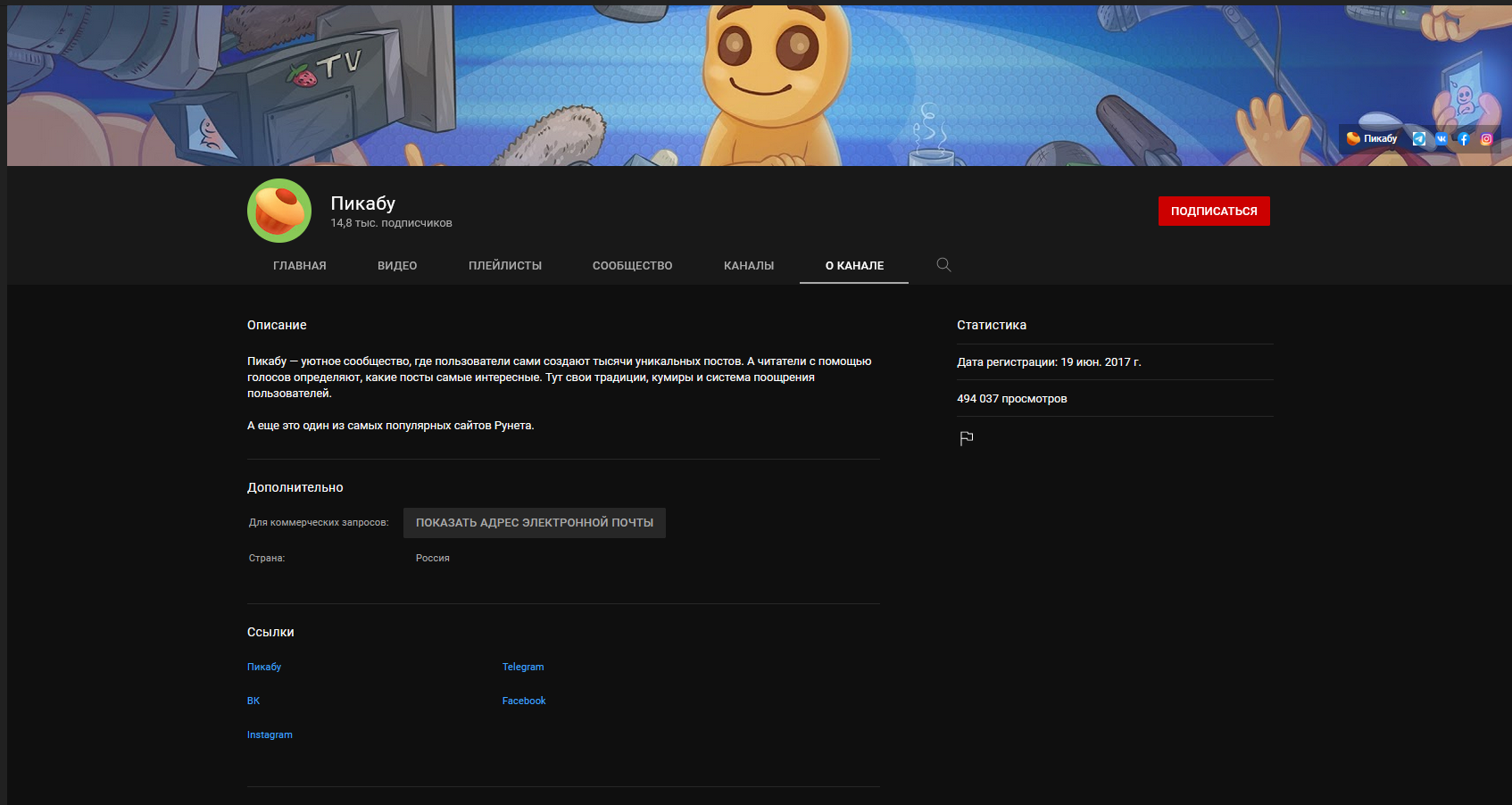The height and width of the screenshot is (805, 1512).
Task: Open the Instagram link under Ссылки
Action: (x=270, y=734)
